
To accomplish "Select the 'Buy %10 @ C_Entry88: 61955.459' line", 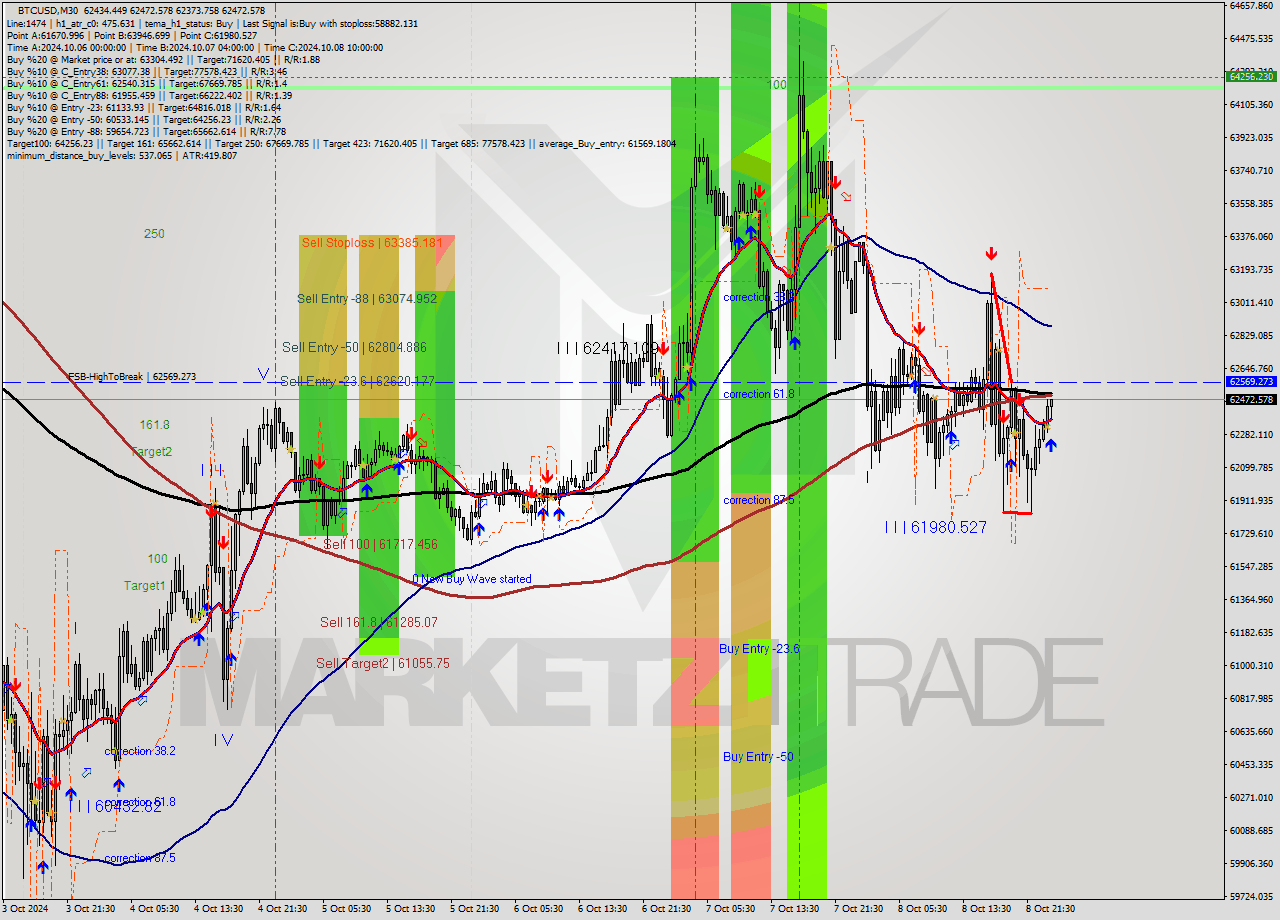I will [x=149, y=95].
